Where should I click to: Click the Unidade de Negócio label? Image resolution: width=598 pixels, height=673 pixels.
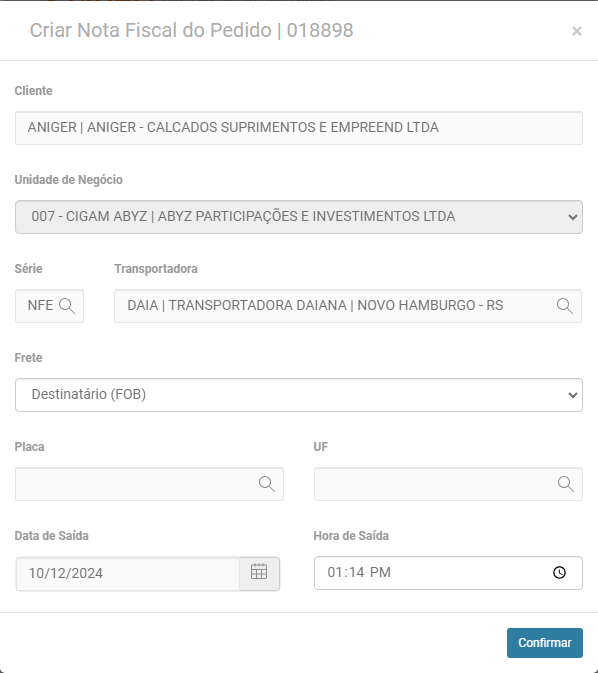pos(69,179)
